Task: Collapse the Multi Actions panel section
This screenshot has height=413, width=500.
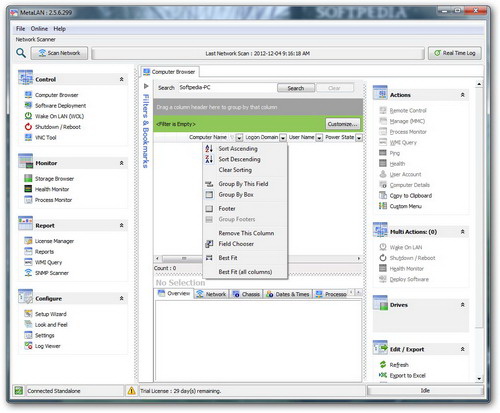Action: tap(463, 232)
